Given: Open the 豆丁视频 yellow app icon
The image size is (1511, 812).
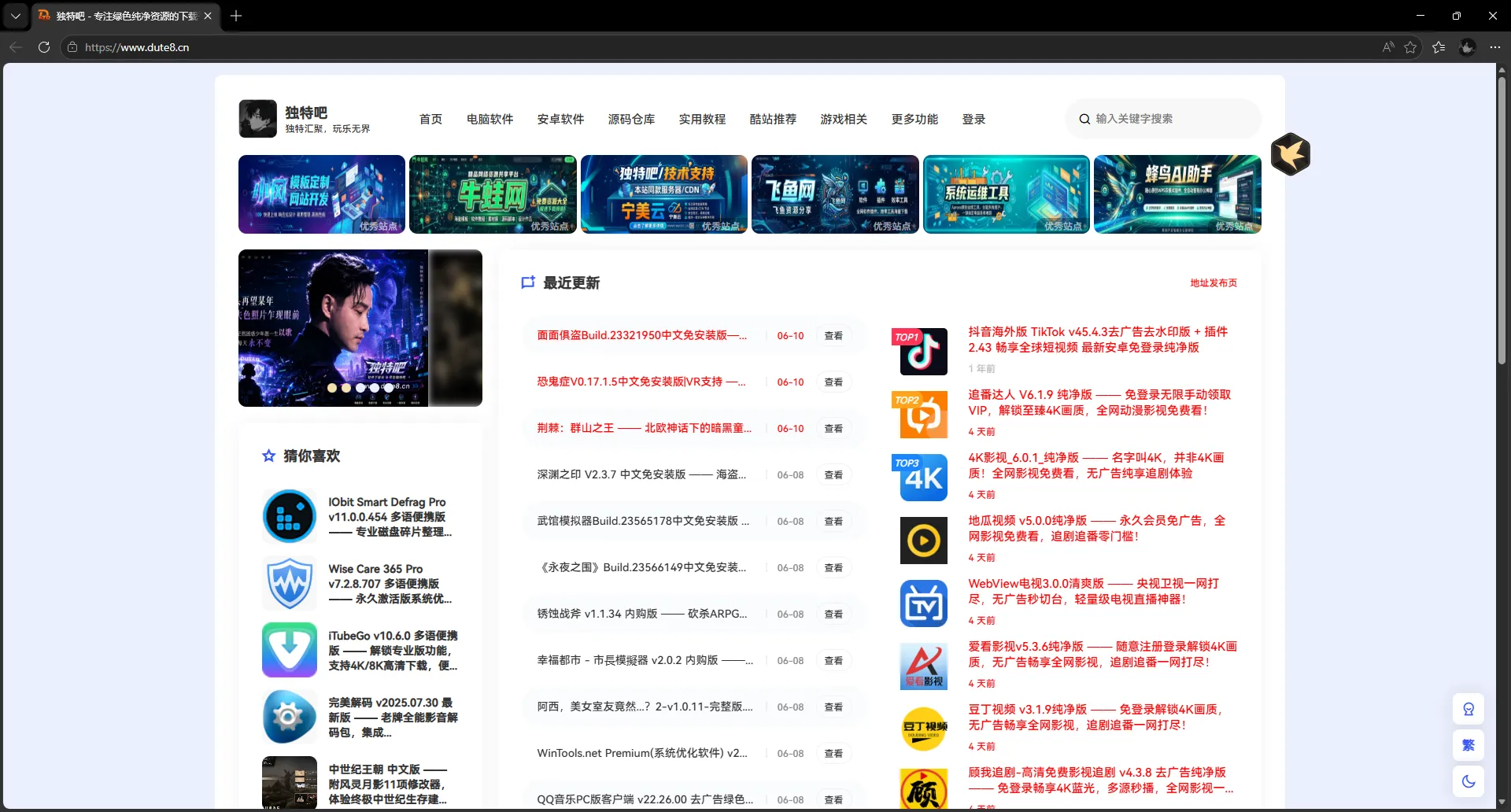Looking at the screenshot, I should click(923, 729).
